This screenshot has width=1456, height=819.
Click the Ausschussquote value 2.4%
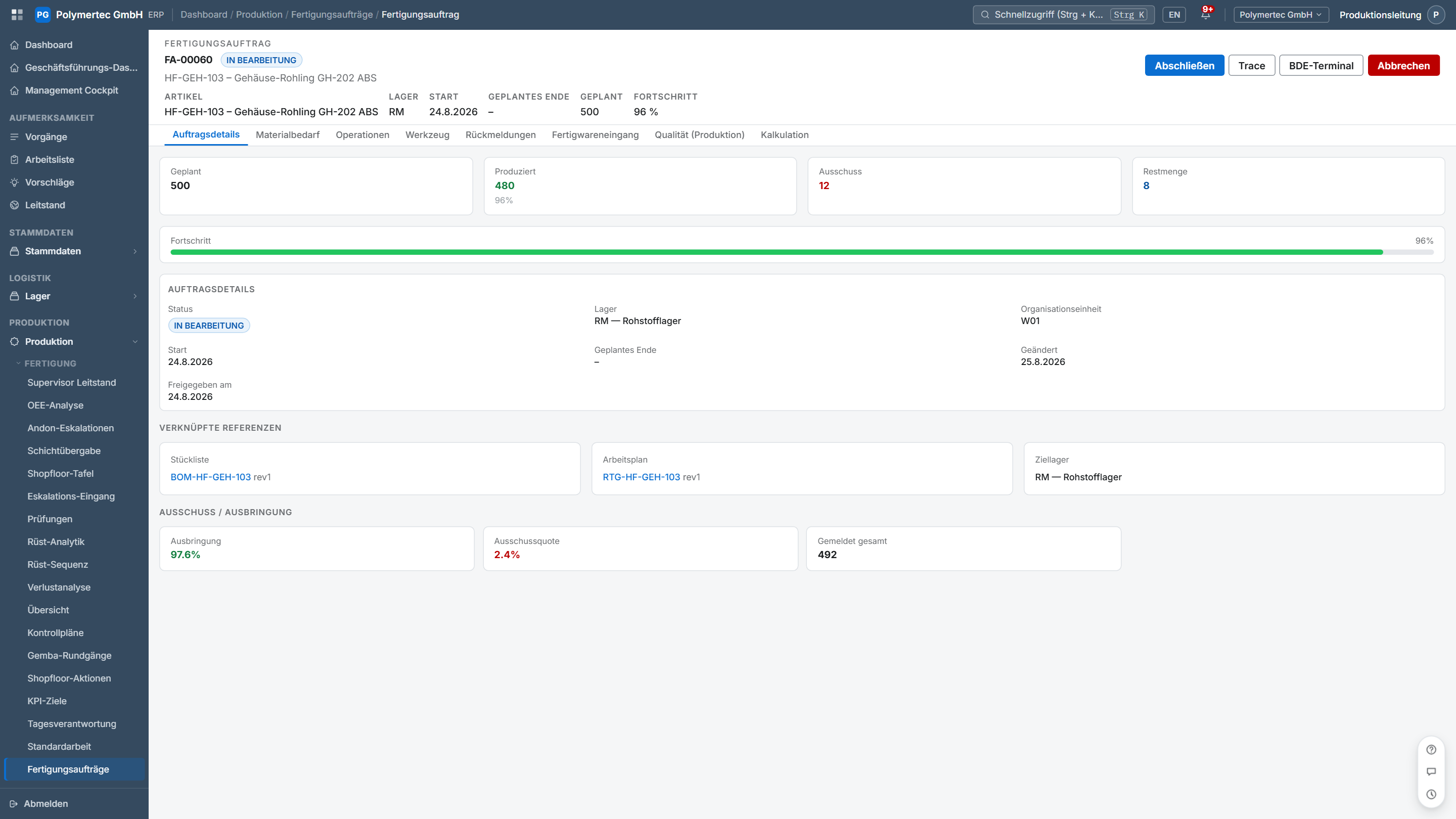pos(507,555)
